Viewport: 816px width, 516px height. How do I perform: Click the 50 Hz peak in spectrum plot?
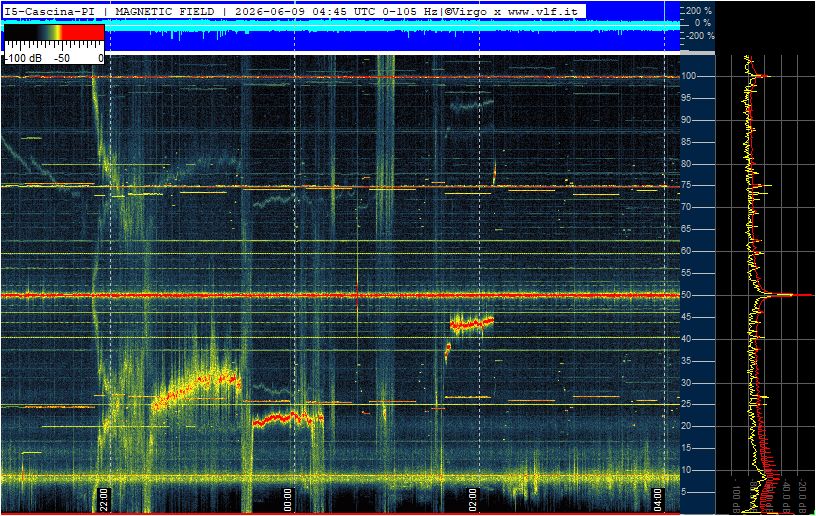tap(786, 295)
